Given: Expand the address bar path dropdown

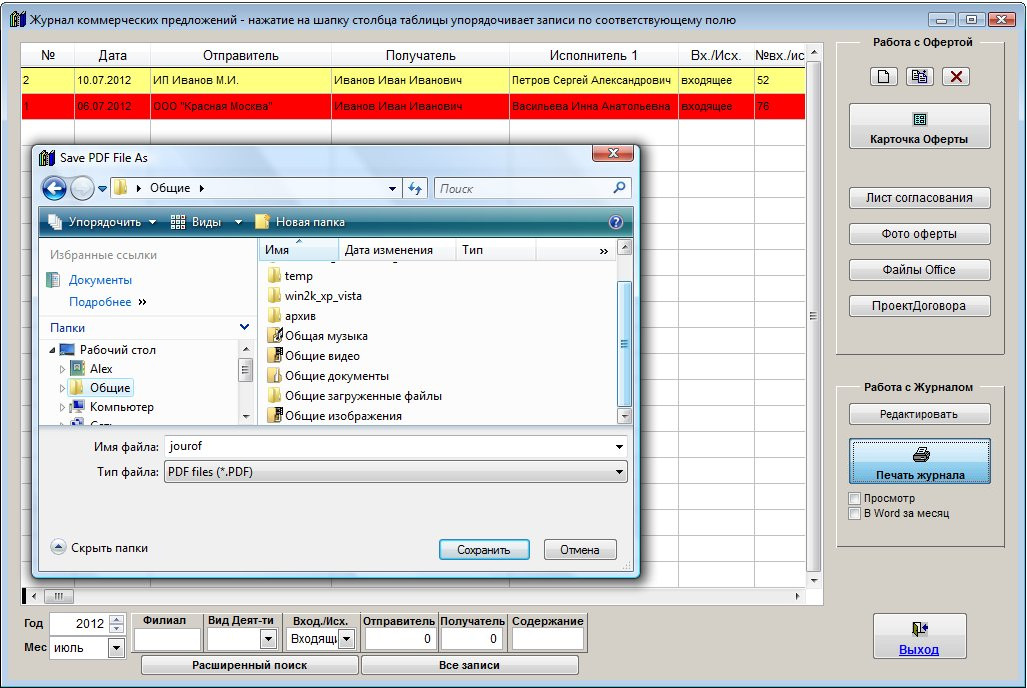Looking at the screenshot, I should (392, 189).
